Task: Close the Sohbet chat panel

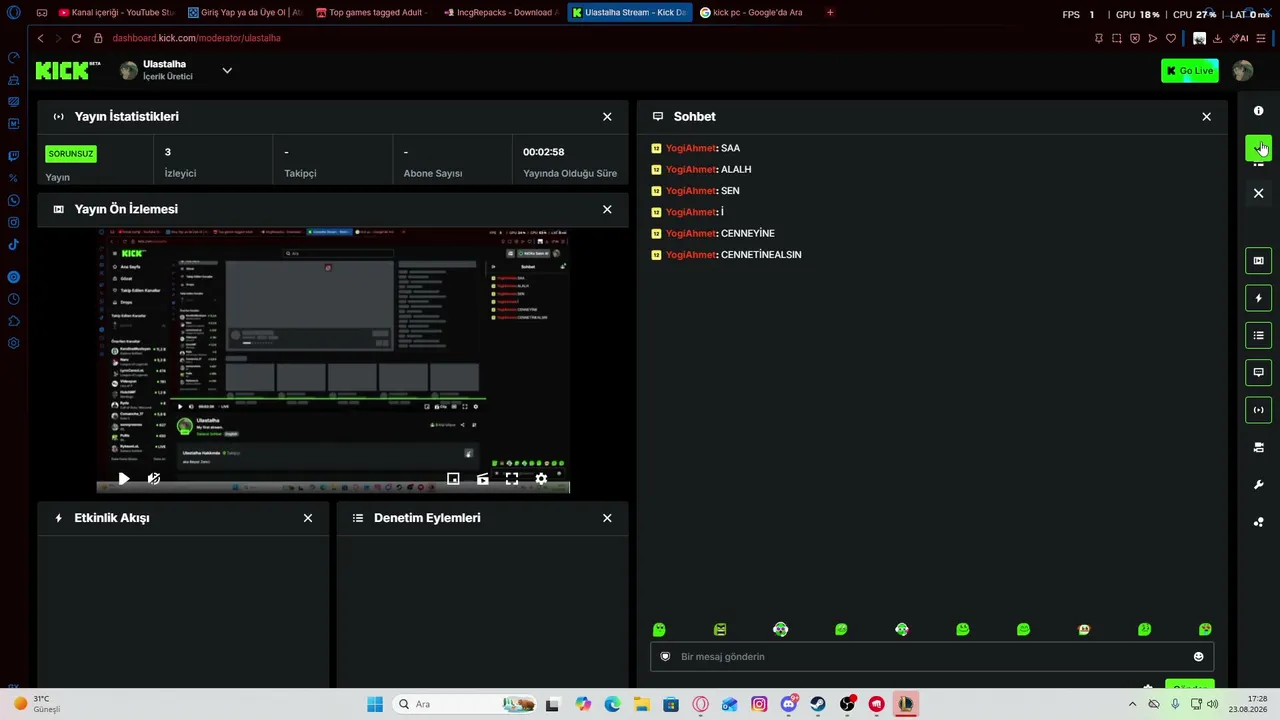Action: pyautogui.click(x=1206, y=117)
